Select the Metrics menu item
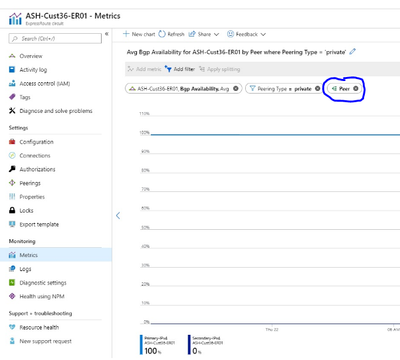 pos(56,255)
